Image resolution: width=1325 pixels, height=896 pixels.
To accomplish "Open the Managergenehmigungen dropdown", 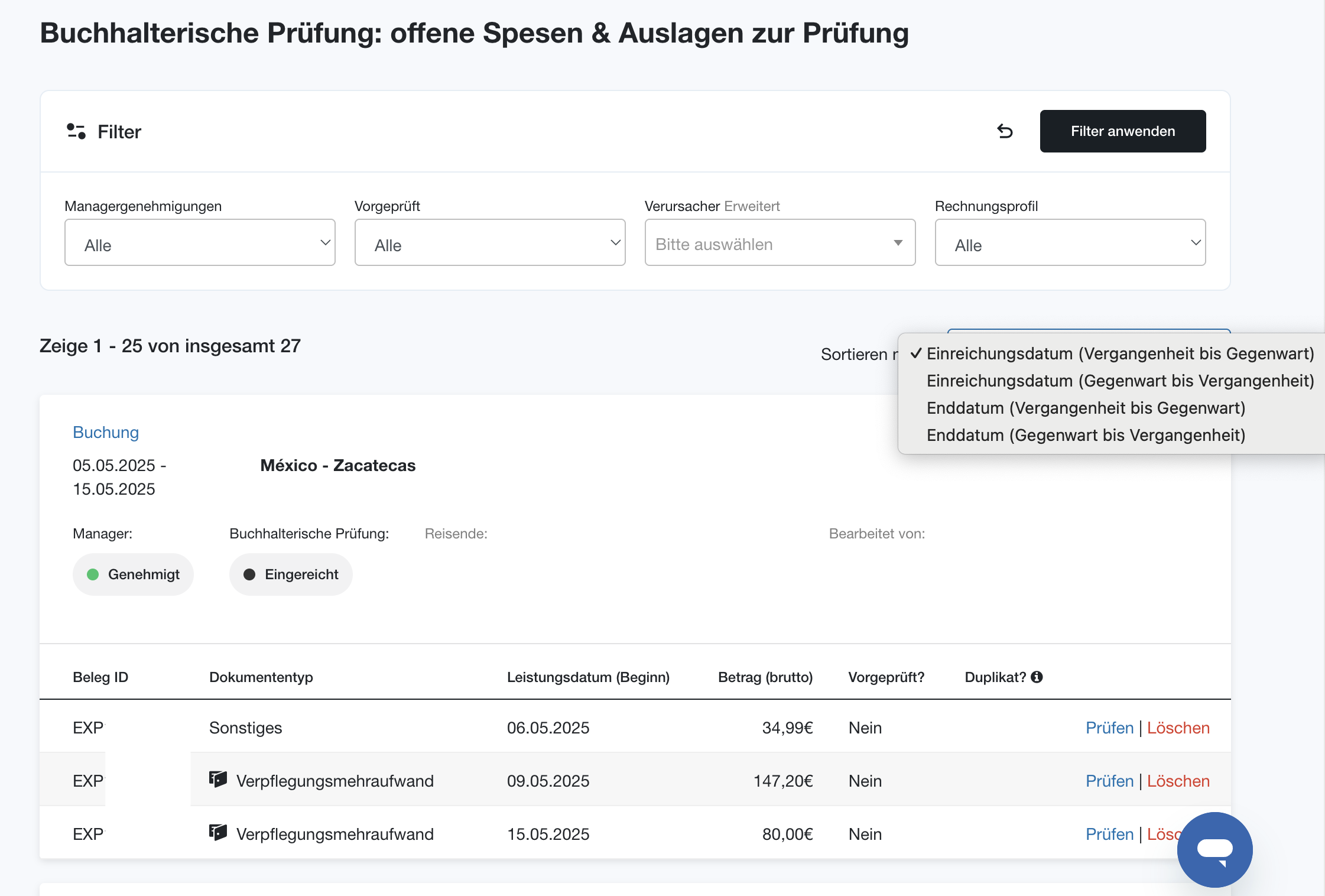I will click(200, 242).
